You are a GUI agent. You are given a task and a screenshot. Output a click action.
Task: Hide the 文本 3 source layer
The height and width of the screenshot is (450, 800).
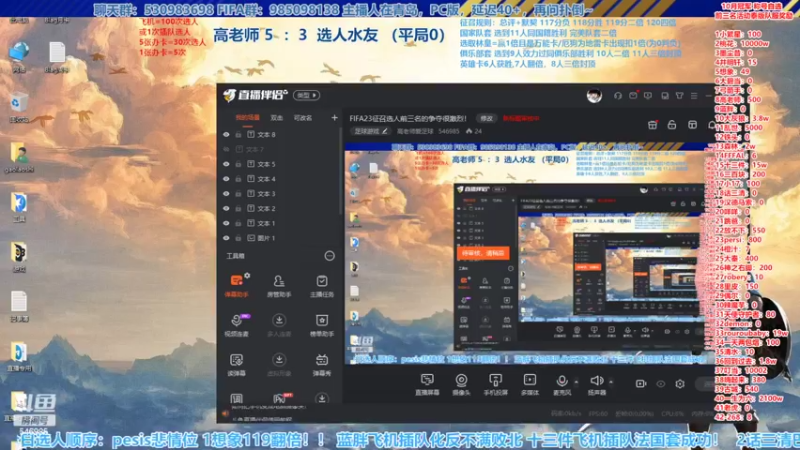(x=226, y=194)
